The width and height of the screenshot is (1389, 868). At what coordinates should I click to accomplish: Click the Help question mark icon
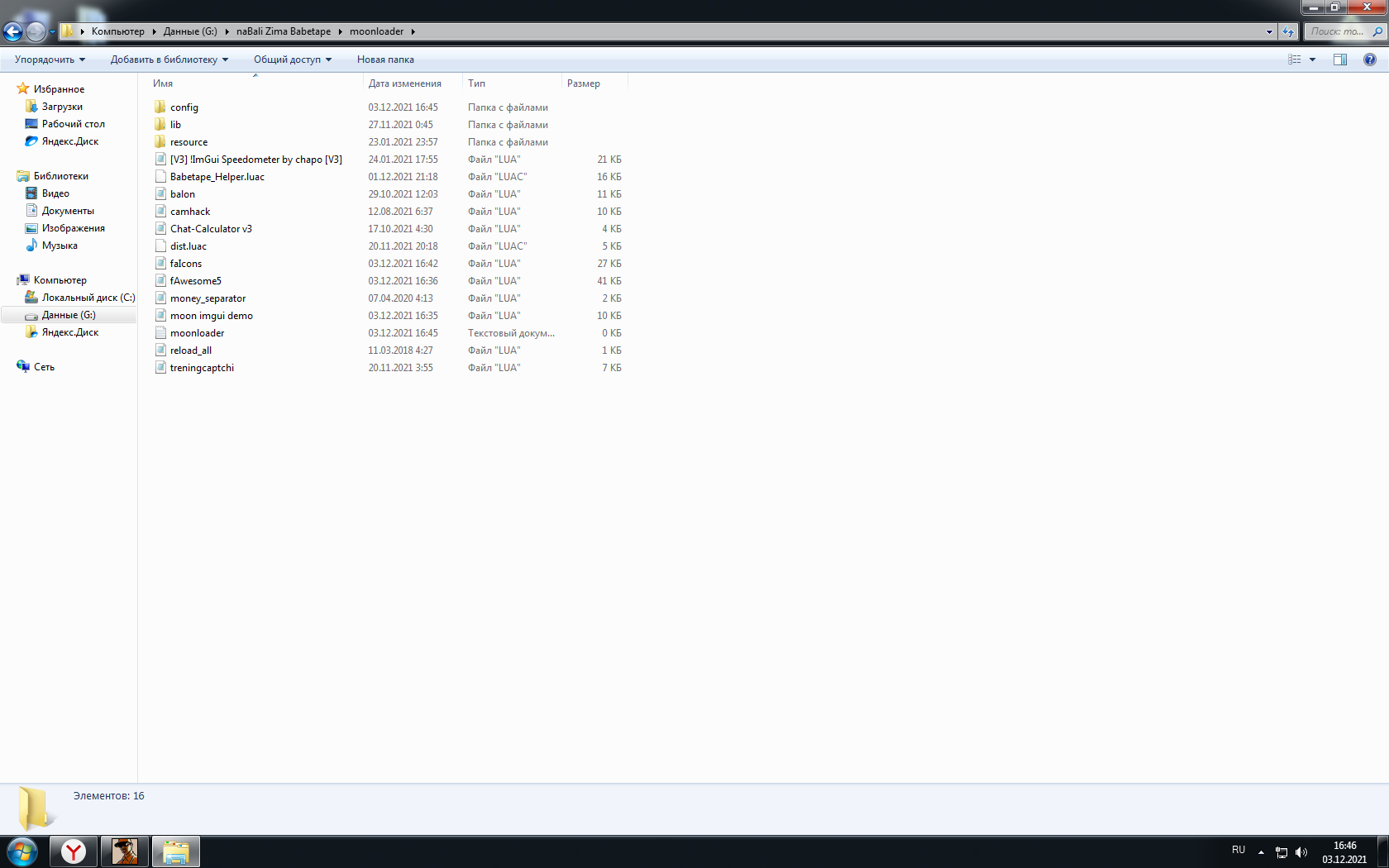pyautogui.click(x=1370, y=60)
